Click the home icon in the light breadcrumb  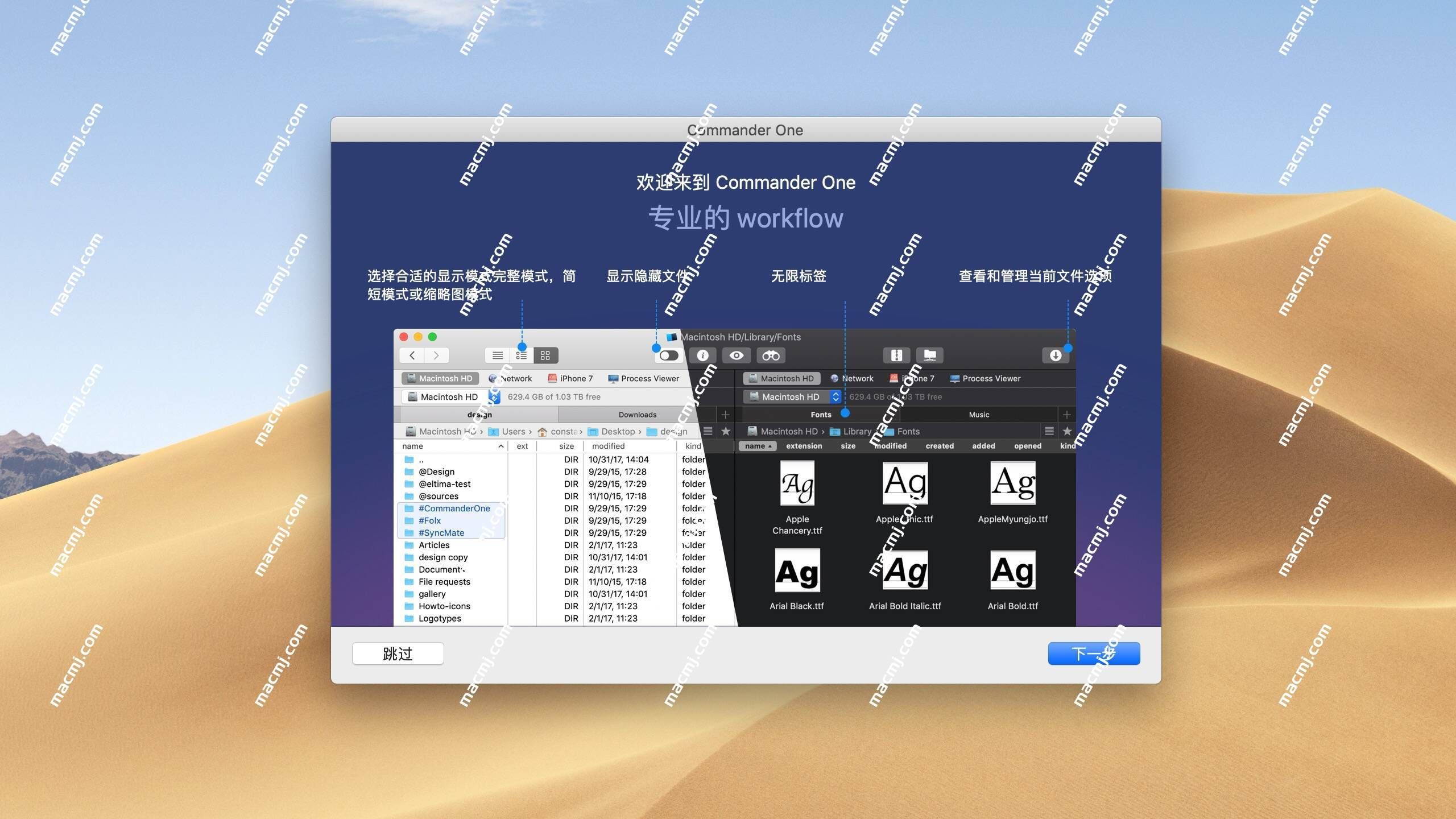click(x=542, y=432)
